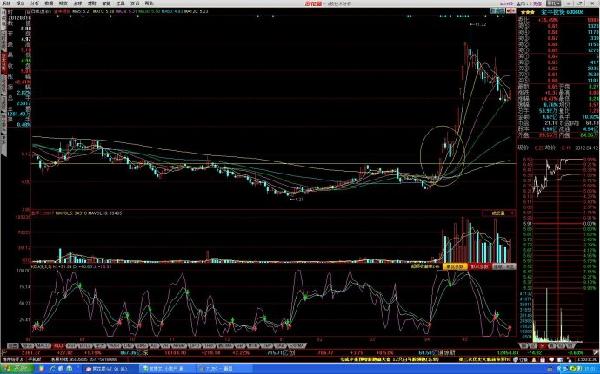
Task: Click the small red icon at the main chart's top-right
Action: click(x=511, y=11)
